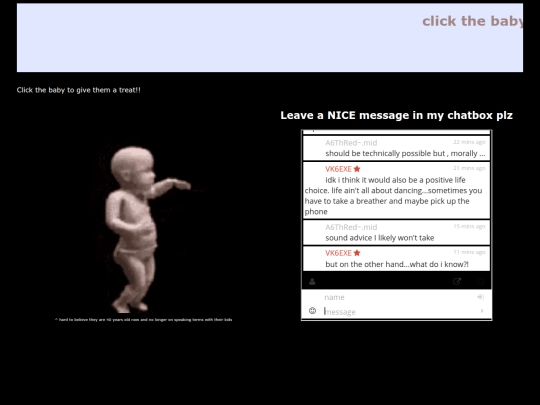
Task: Click the chatbox refresh circle icon
Action: click(x=480, y=282)
